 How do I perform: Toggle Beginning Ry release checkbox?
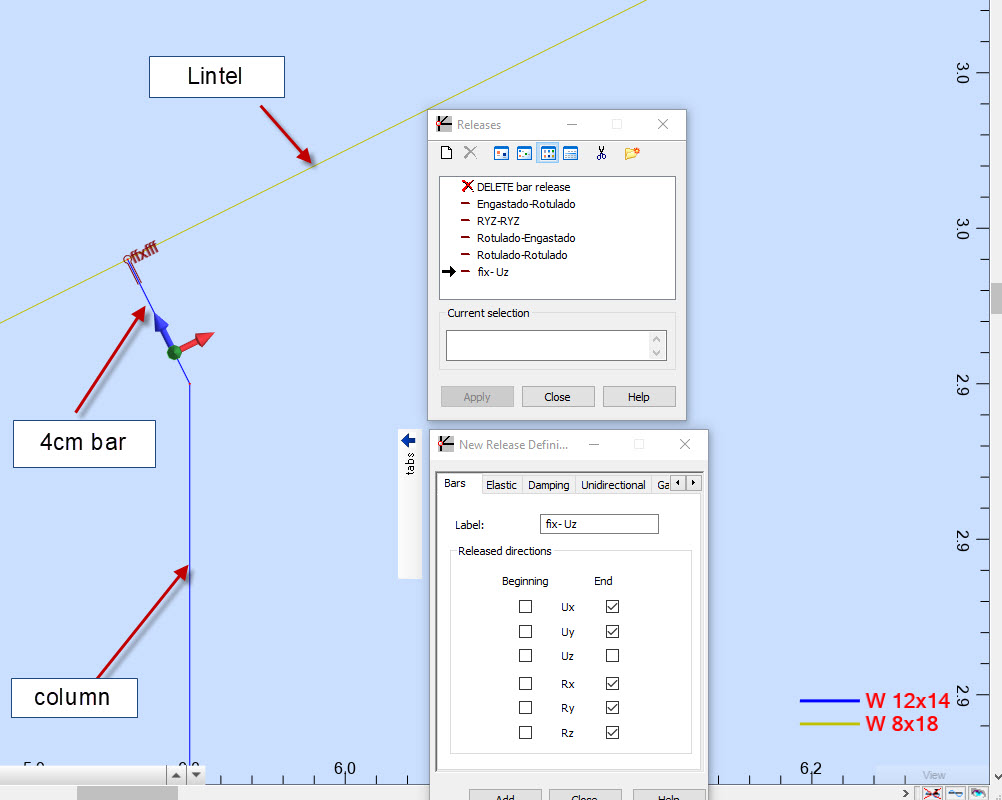pyautogui.click(x=525, y=707)
